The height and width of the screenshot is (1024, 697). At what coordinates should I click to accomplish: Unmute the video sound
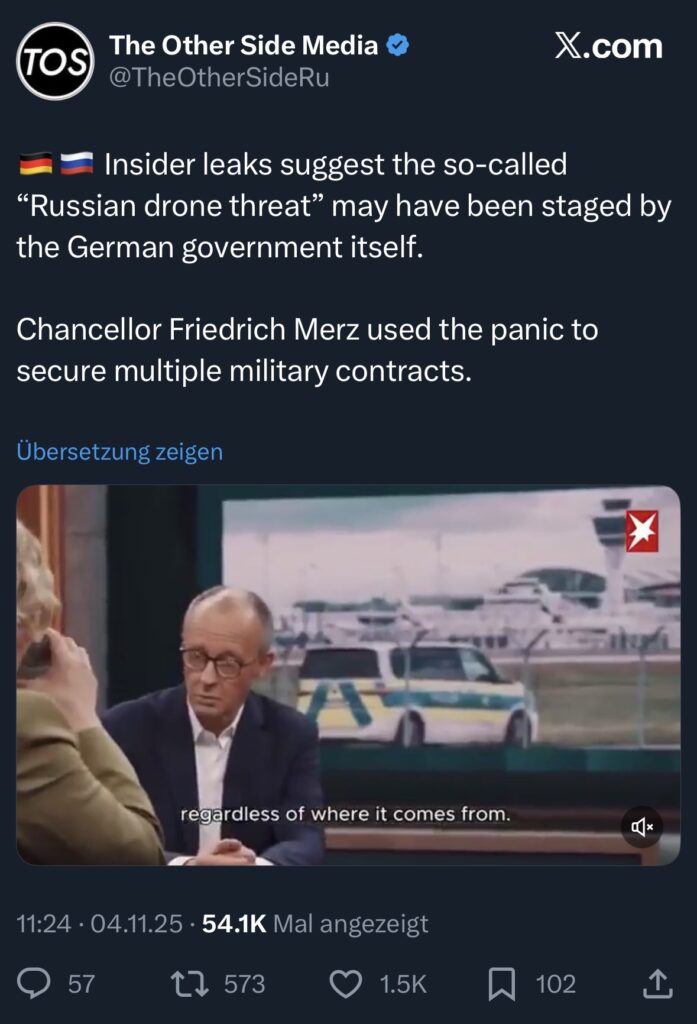pyautogui.click(x=641, y=827)
